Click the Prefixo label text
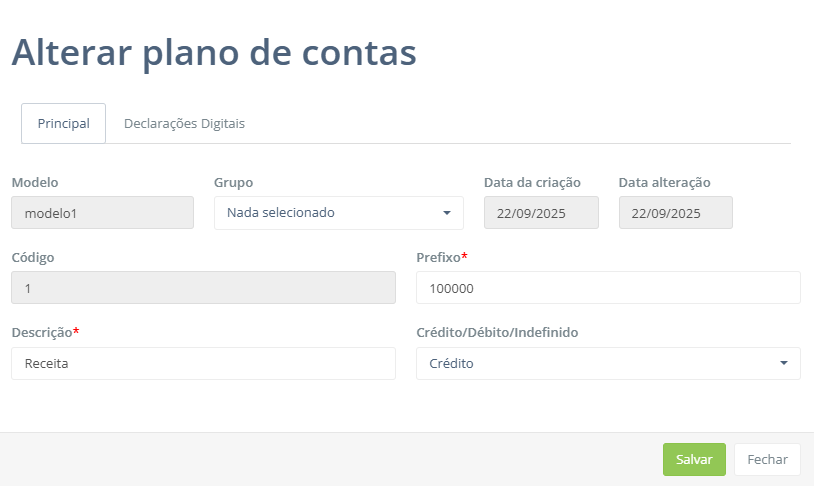 (x=438, y=258)
